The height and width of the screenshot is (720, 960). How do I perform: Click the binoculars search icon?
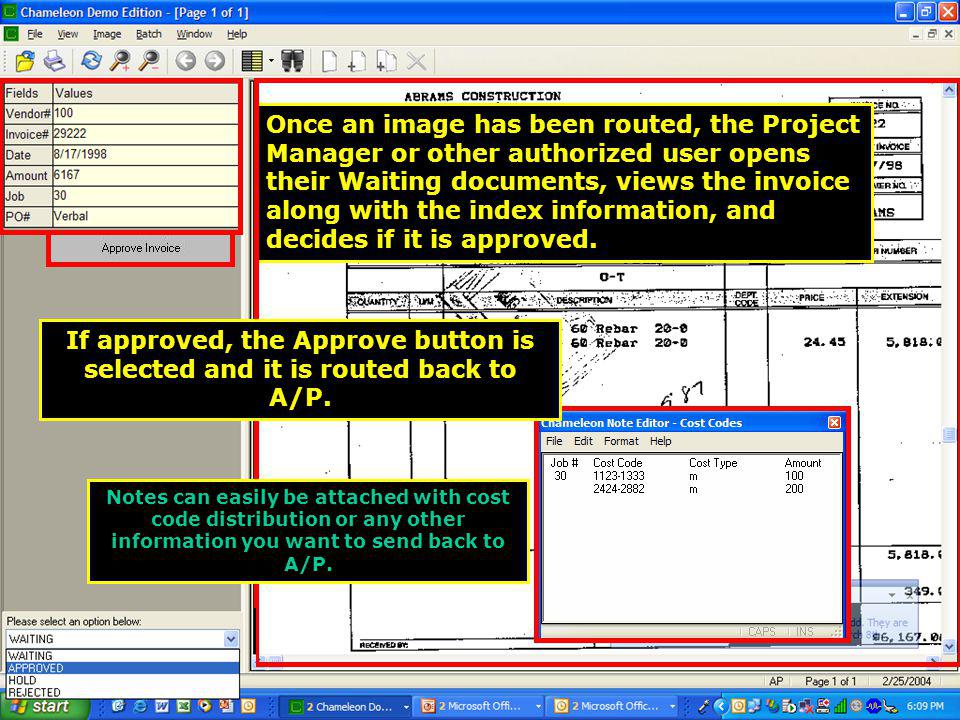292,61
